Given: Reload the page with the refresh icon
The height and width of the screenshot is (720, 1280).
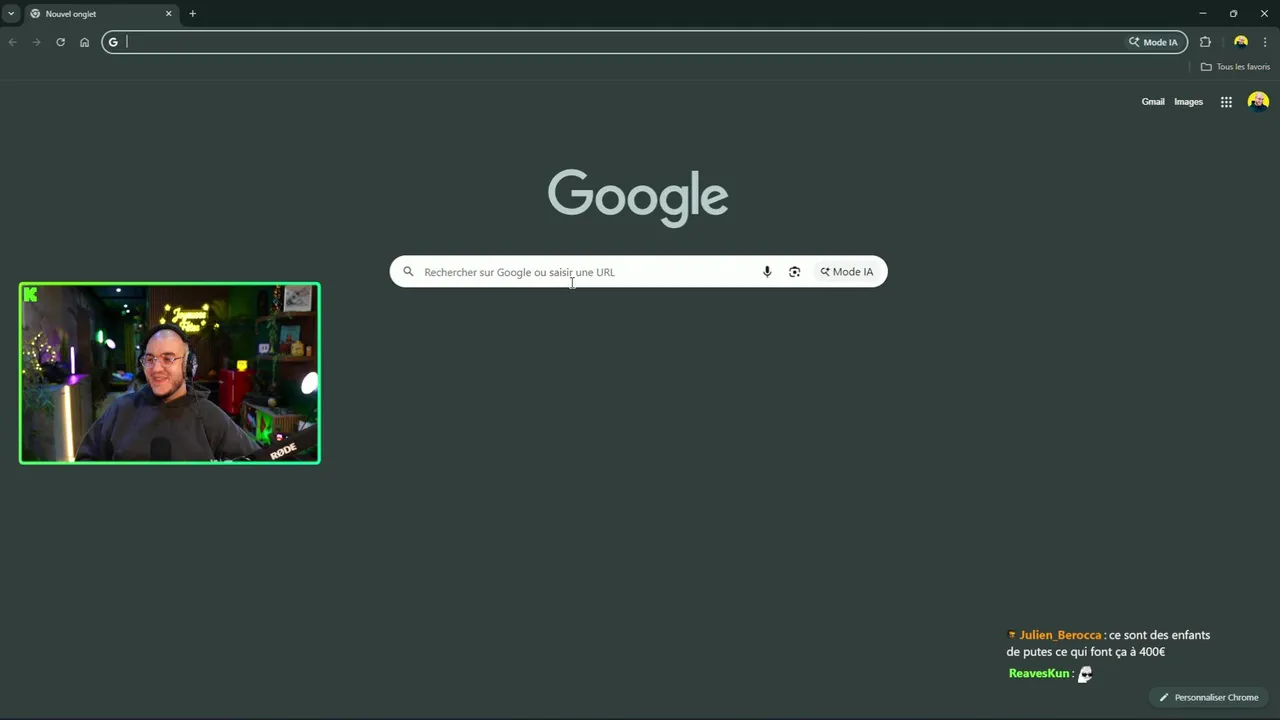Looking at the screenshot, I should tap(60, 42).
